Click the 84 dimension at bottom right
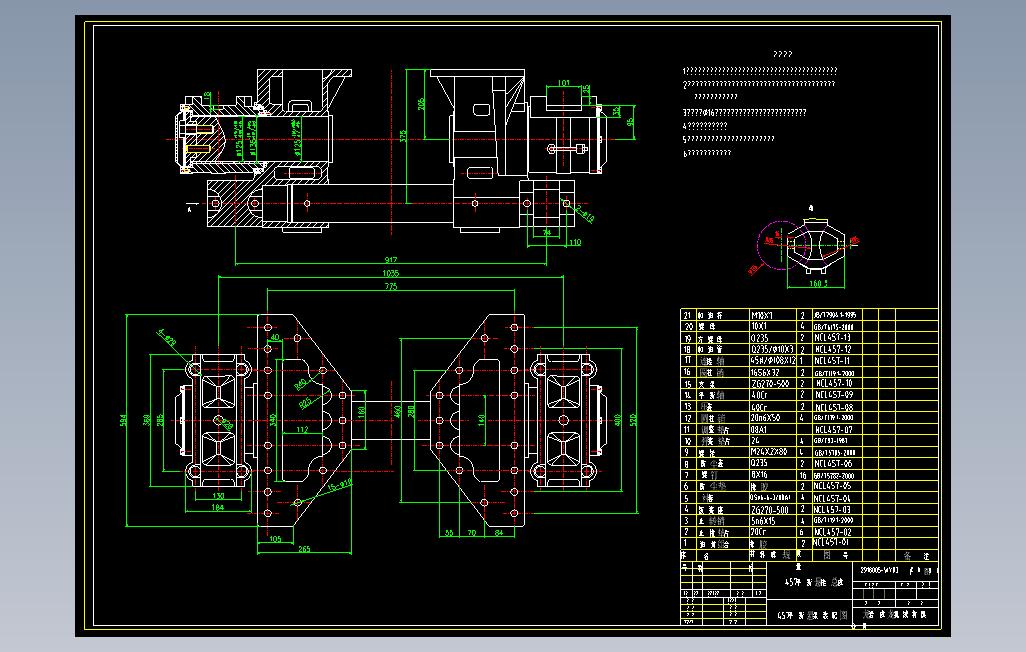The height and width of the screenshot is (652, 1026). coord(499,533)
